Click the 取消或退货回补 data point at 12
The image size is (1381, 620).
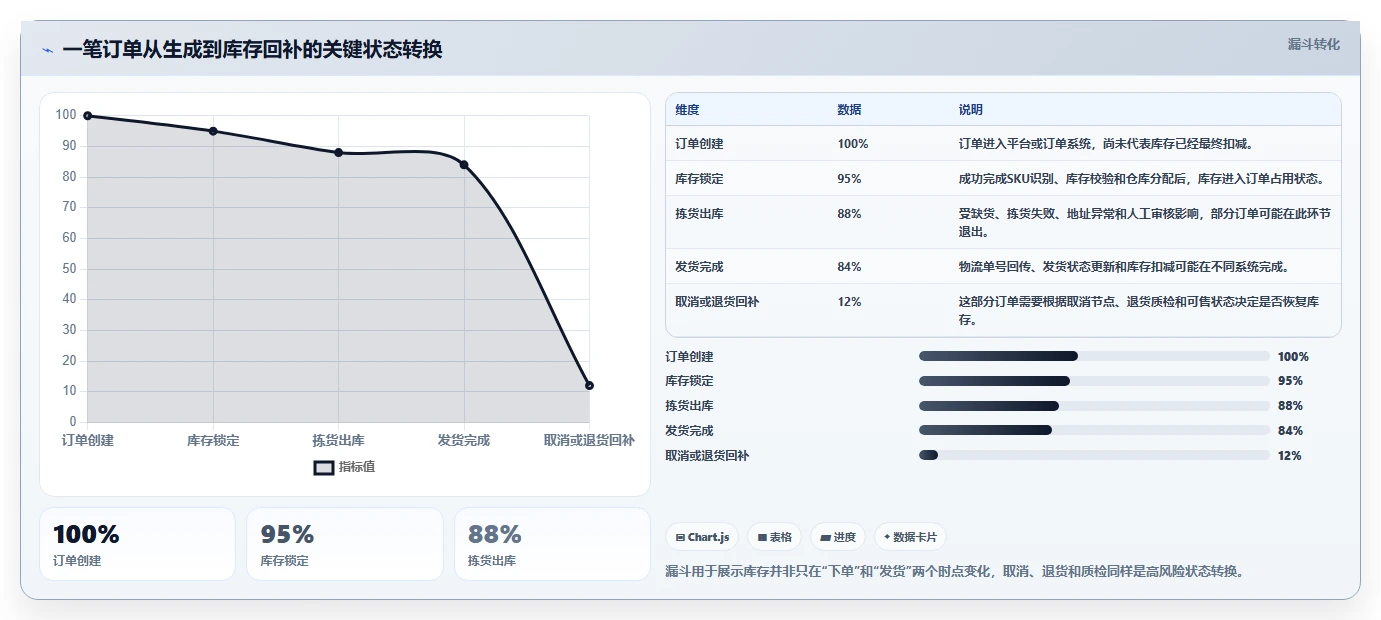tap(589, 385)
